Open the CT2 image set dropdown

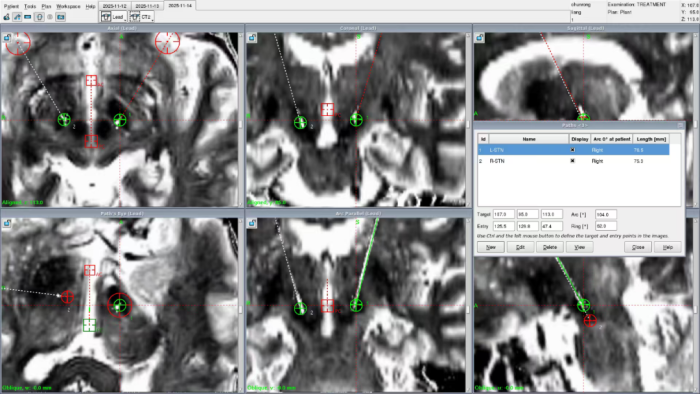[x=142, y=17]
